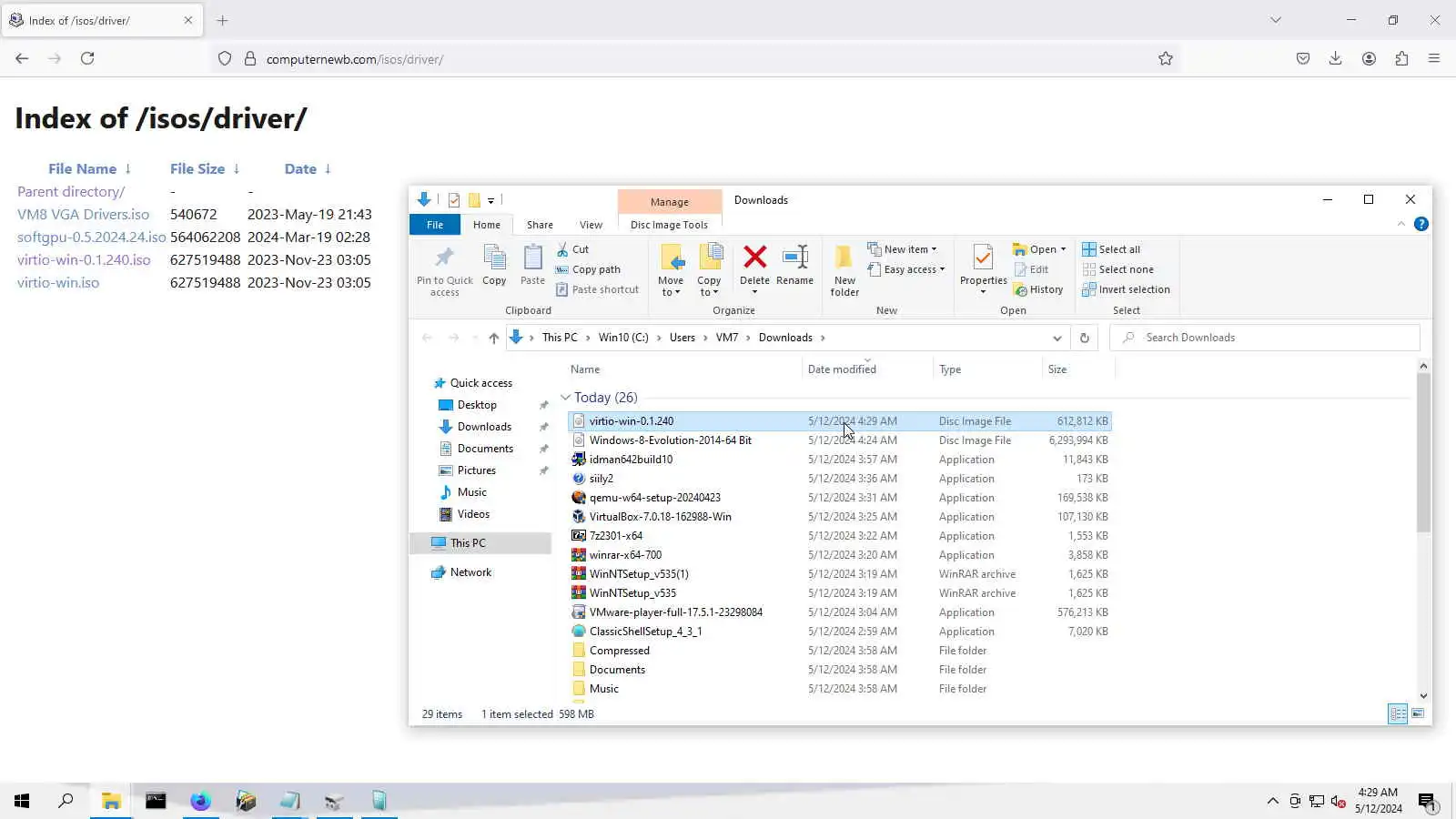The image size is (1456, 819).
Task: Go to Parent directory link
Action: (71, 192)
